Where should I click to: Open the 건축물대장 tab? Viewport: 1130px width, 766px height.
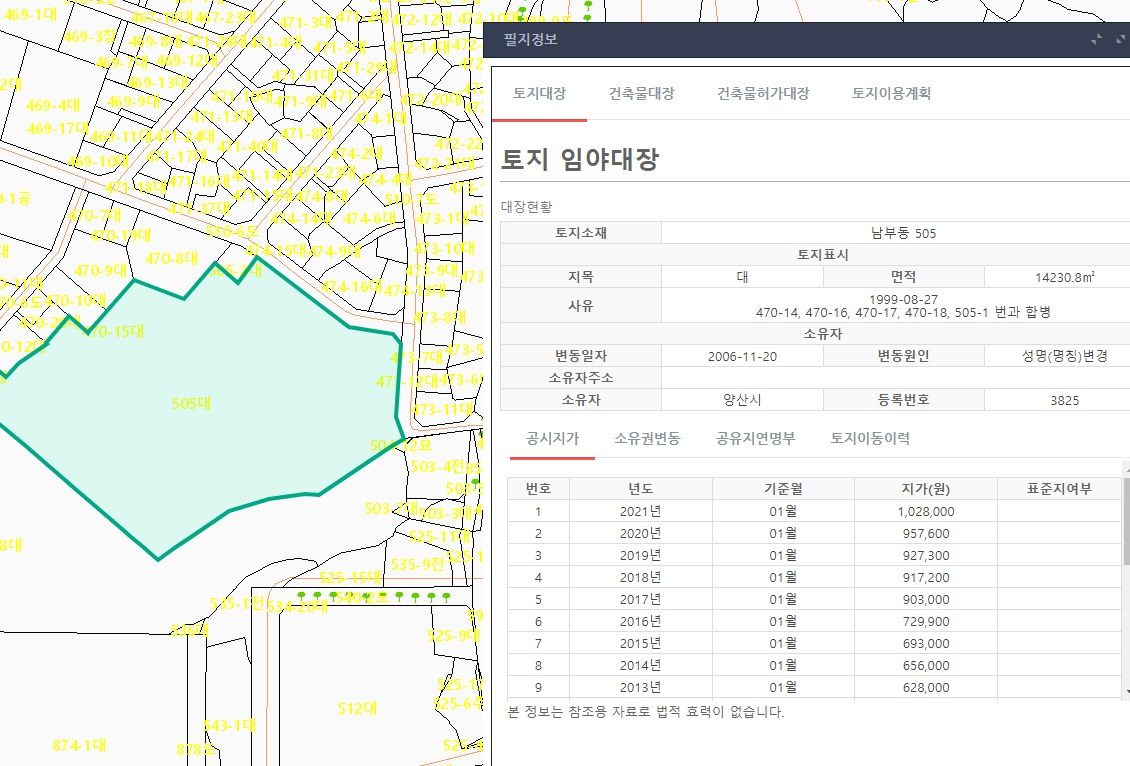(x=641, y=93)
